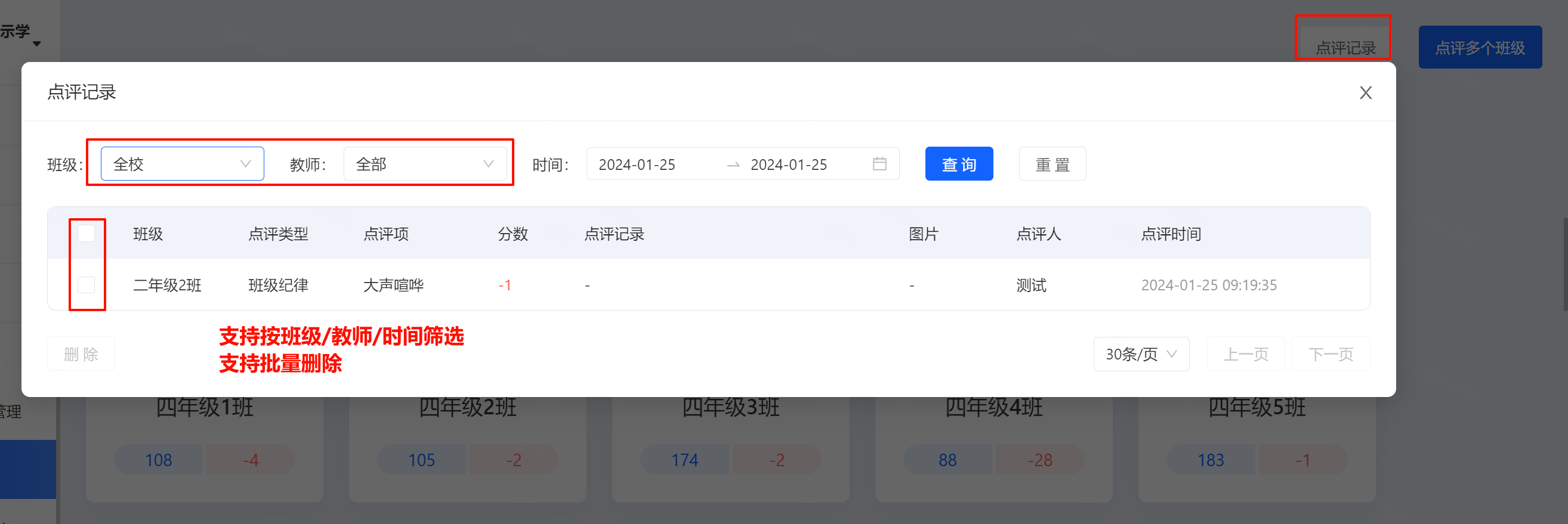Click the 点评人 column header

[x=1038, y=234]
